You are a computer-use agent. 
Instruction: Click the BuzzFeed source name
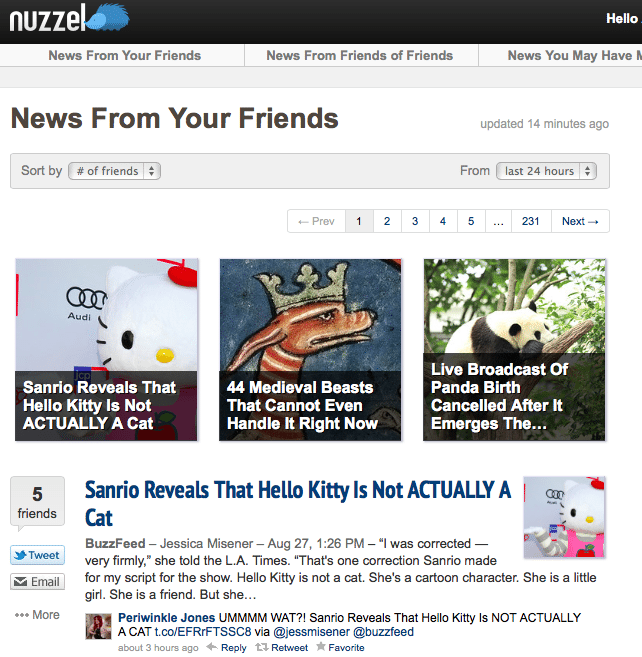coord(115,543)
